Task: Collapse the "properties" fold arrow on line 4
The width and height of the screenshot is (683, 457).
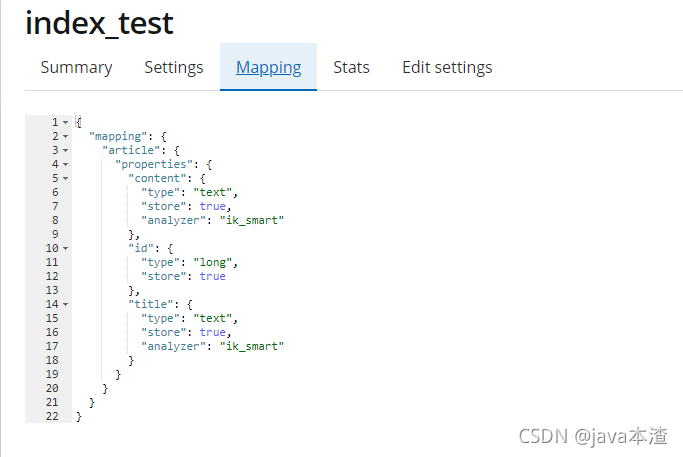Action: point(65,164)
